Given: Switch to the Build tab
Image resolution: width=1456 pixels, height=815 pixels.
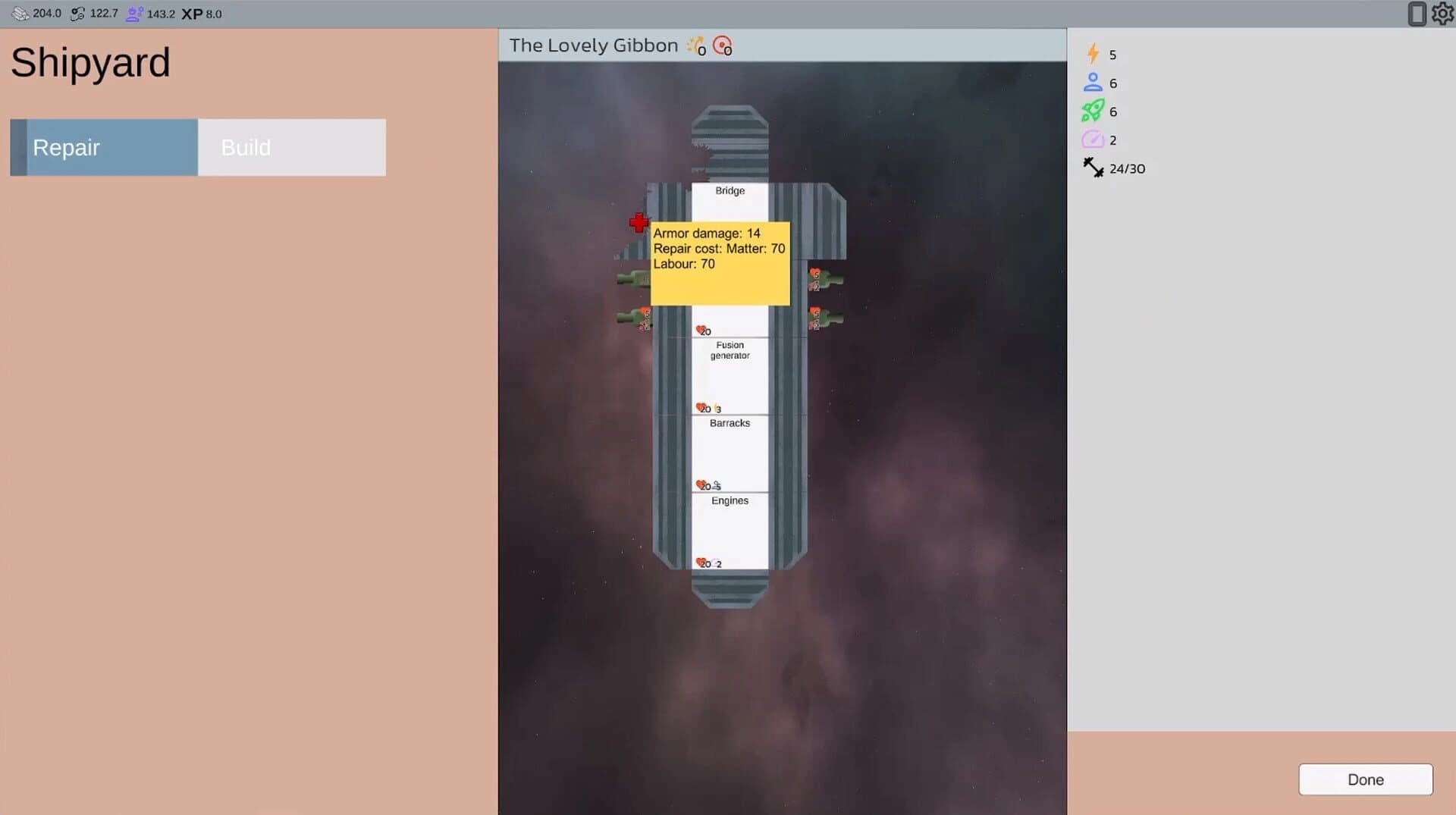Looking at the screenshot, I should [x=292, y=147].
